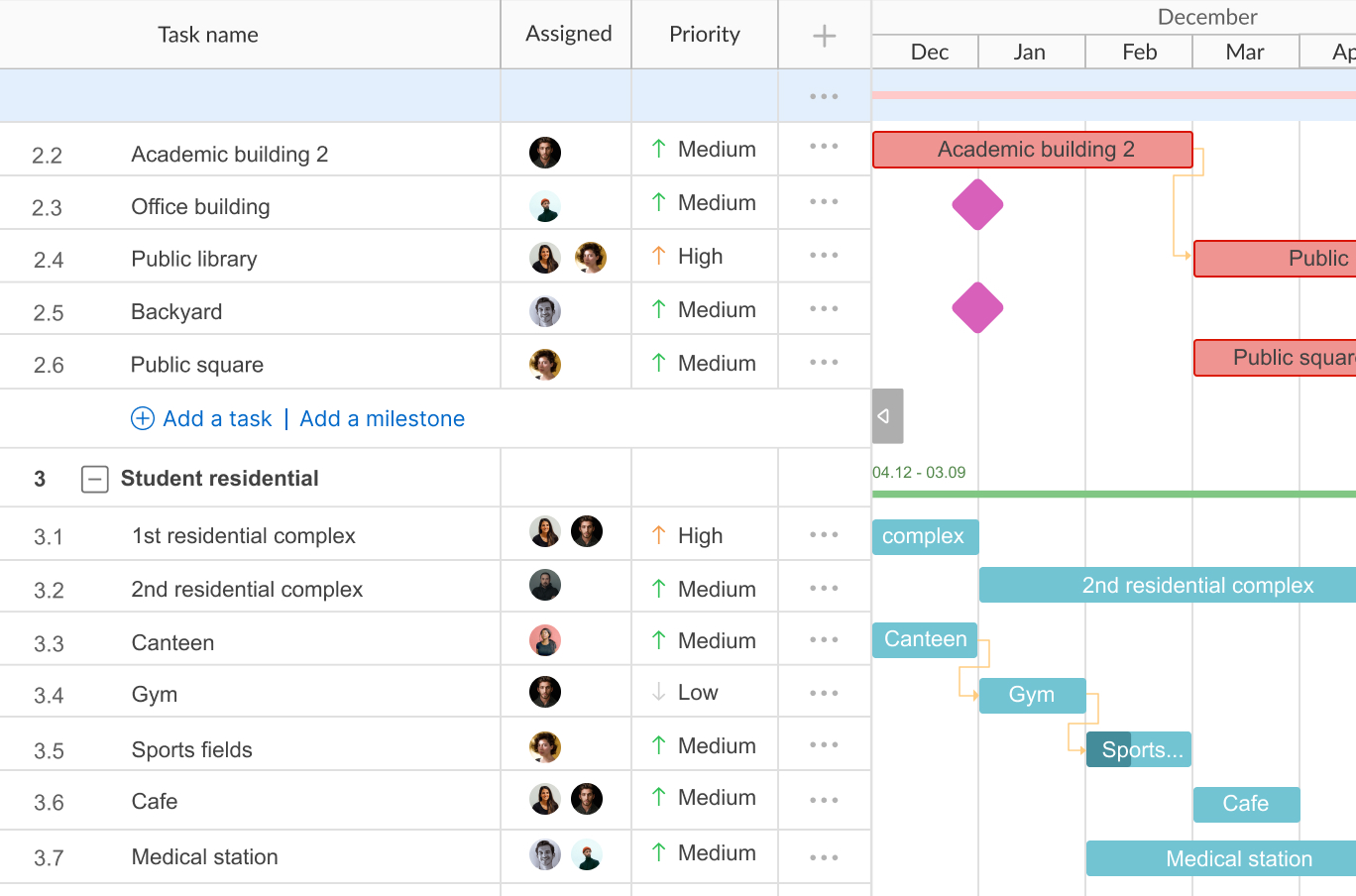The image size is (1356, 896).
Task: Change Medium priority for Sports fields
Action: pyautogui.click(x=716, y=746)
